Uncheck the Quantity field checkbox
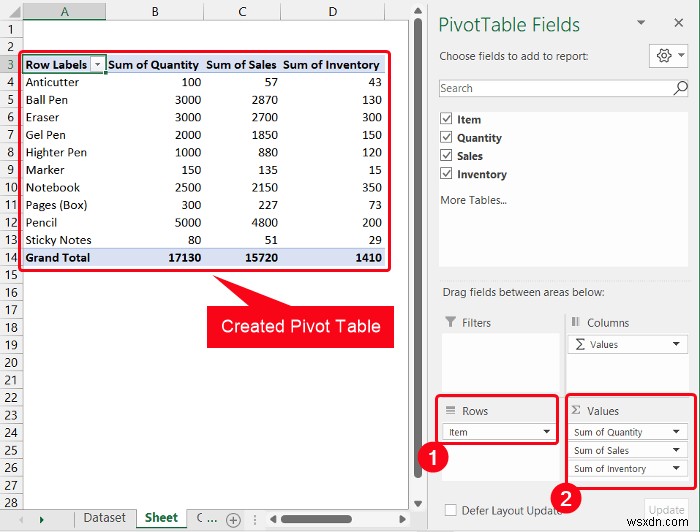The width and height of the screenshot is (700, 532). pos(446,137)
